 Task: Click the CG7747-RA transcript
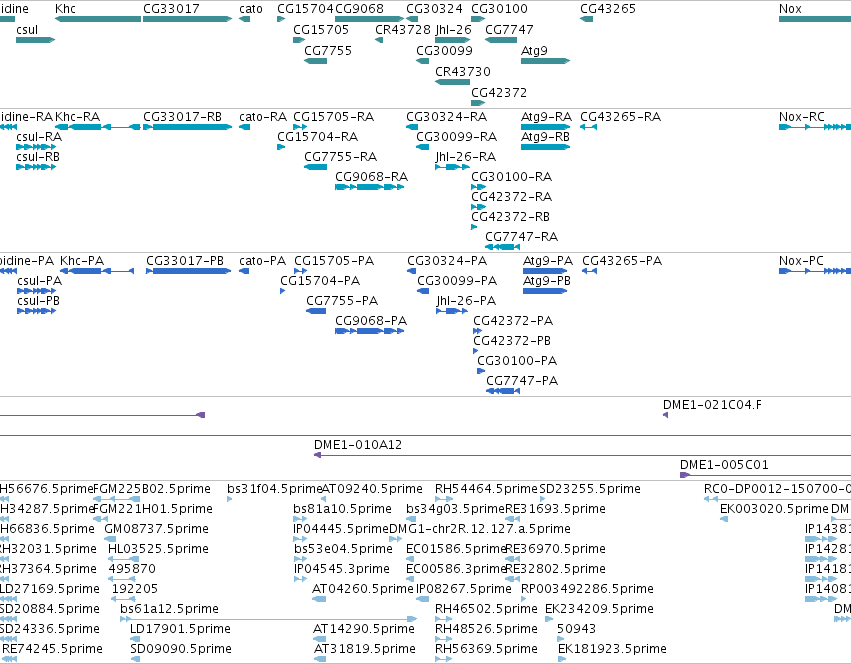[x=503, y=247]
